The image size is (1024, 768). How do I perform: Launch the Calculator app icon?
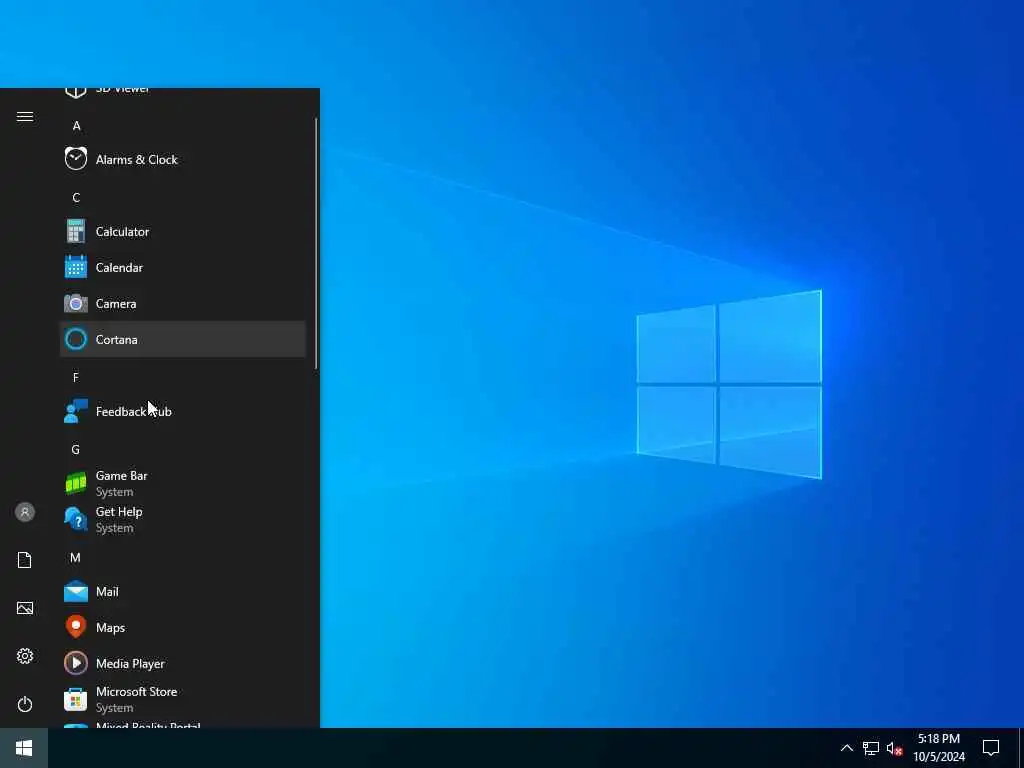click(76, 231)
